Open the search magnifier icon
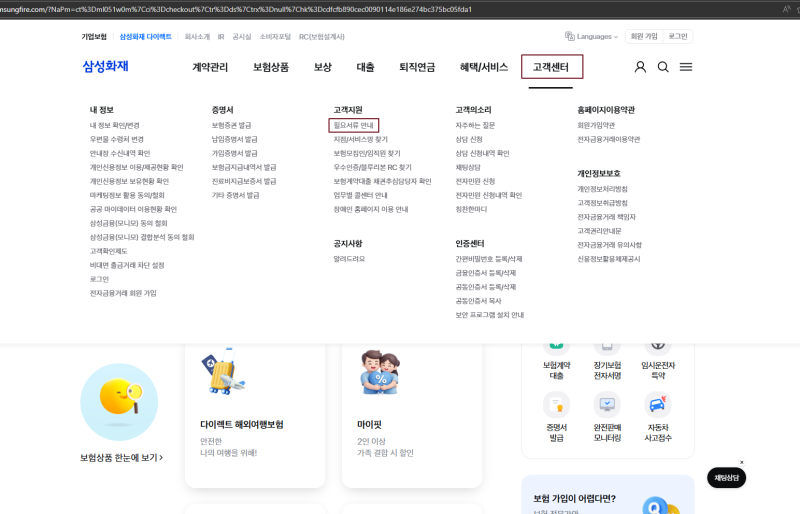 pyautogui.click(x=663, y=67)
